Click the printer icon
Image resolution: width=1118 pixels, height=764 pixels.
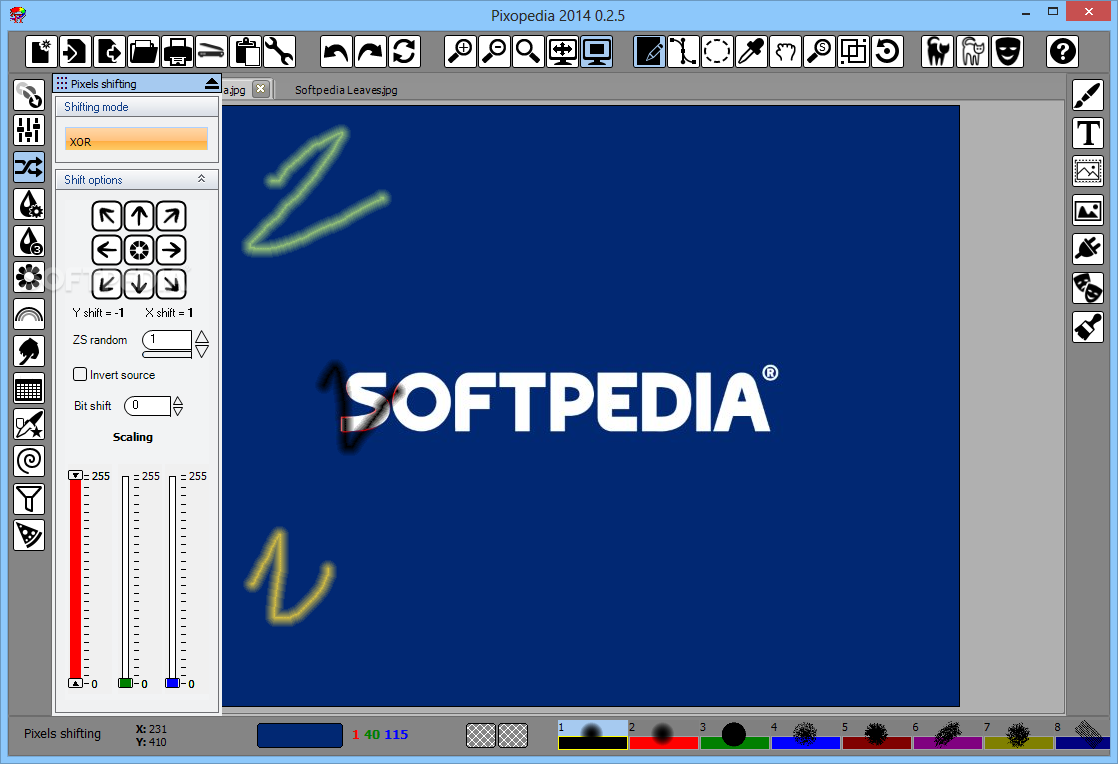178,51
